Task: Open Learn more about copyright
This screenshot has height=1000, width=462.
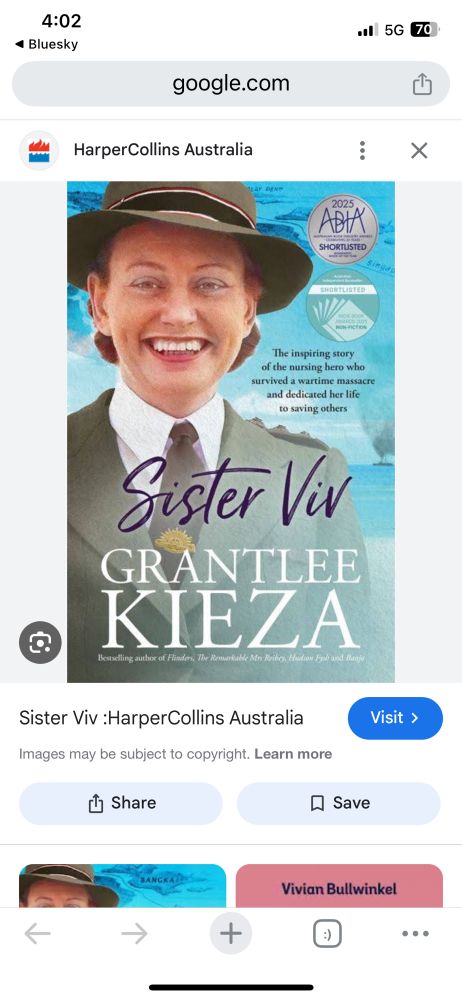Action: 293,754
